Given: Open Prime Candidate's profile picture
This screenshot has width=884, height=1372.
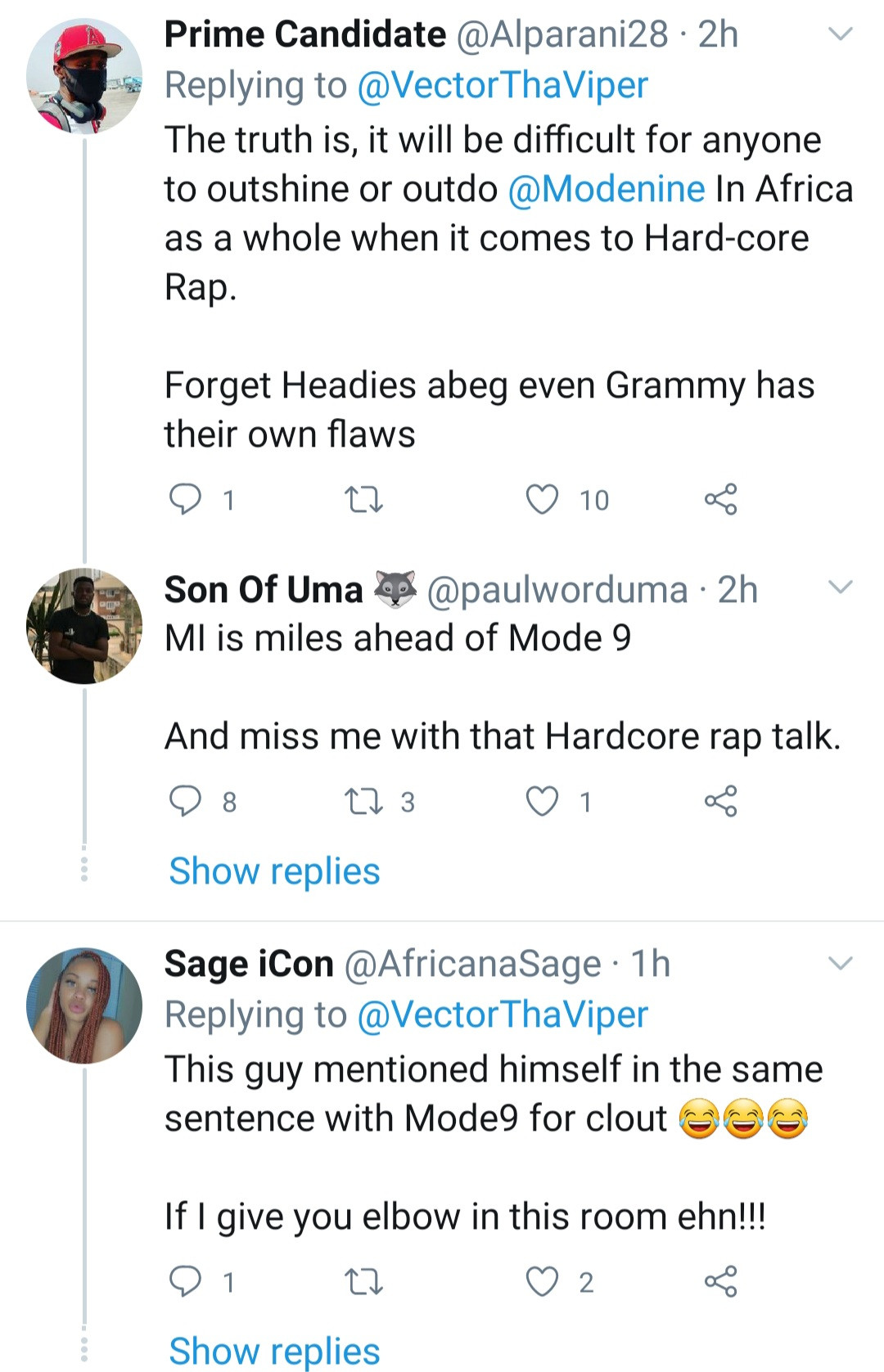Looking at the screenshot, I should click(x=84, y=76).
